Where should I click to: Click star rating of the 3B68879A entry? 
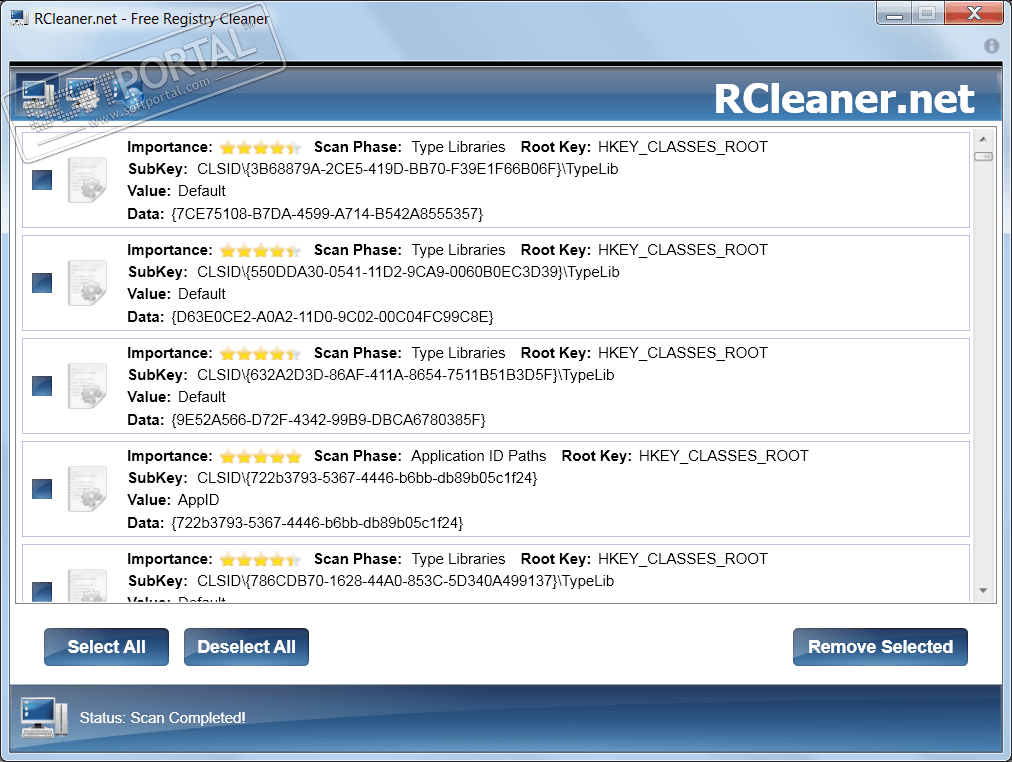(x=260, y=148)
